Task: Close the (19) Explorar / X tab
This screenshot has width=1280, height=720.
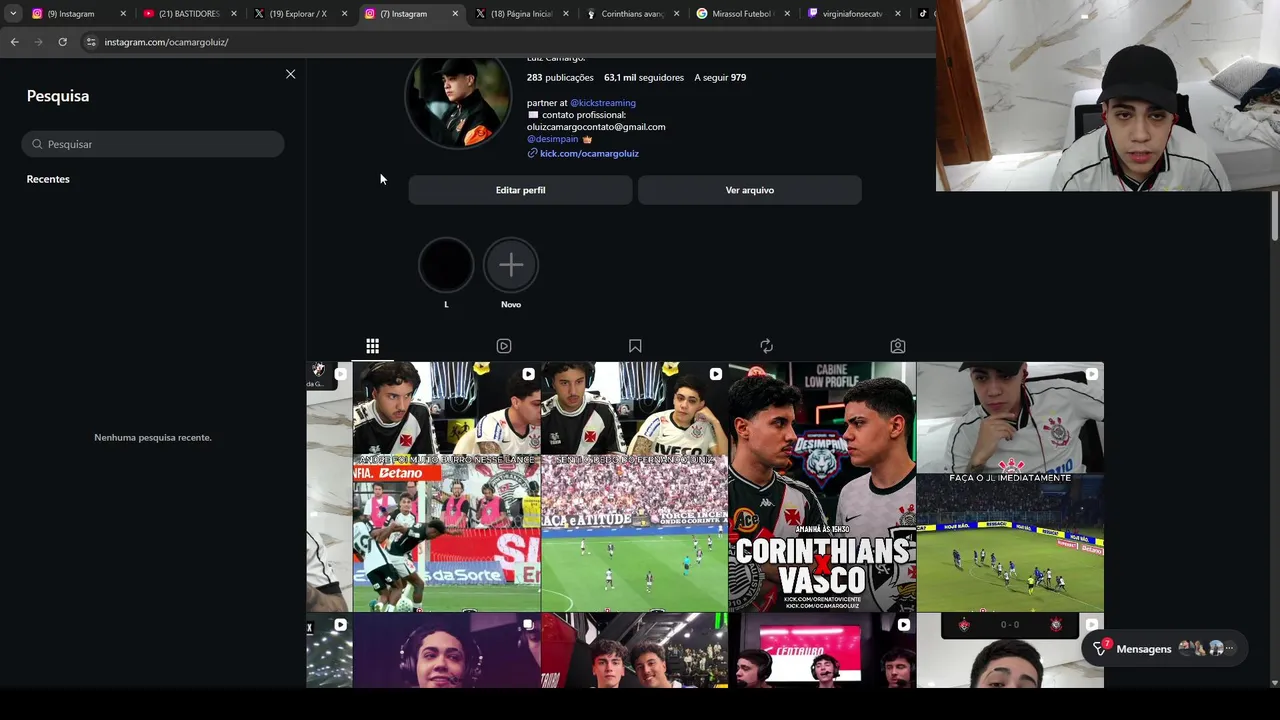Action: 345,14
